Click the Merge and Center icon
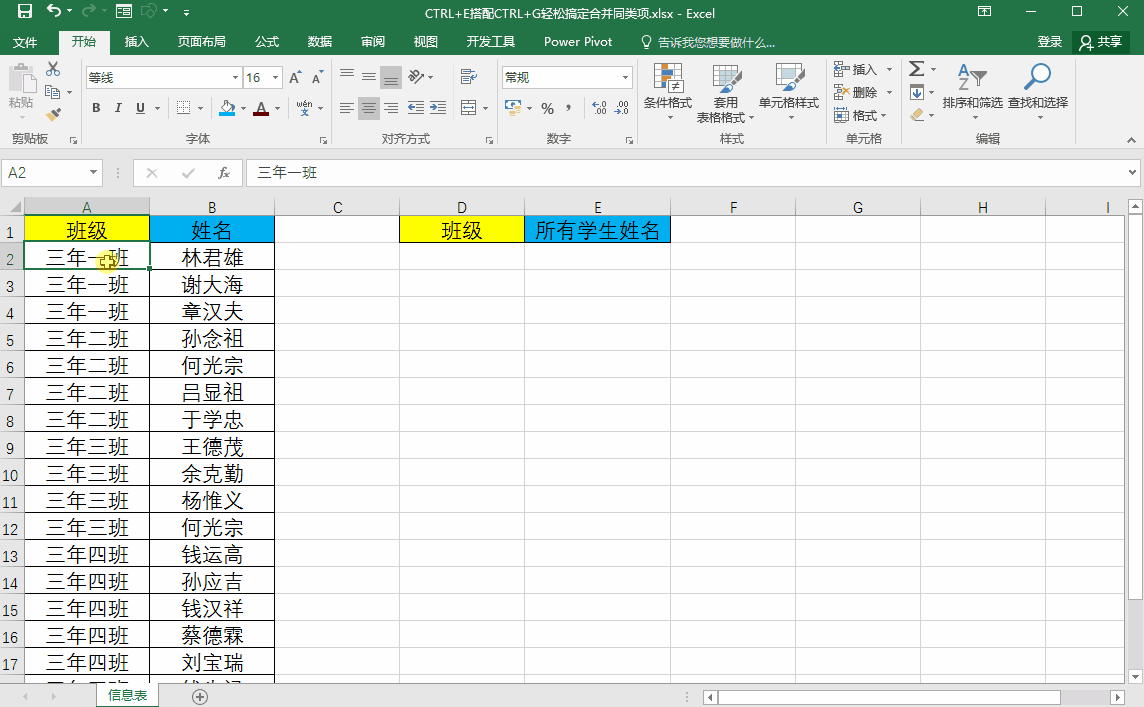 (469, 108)
